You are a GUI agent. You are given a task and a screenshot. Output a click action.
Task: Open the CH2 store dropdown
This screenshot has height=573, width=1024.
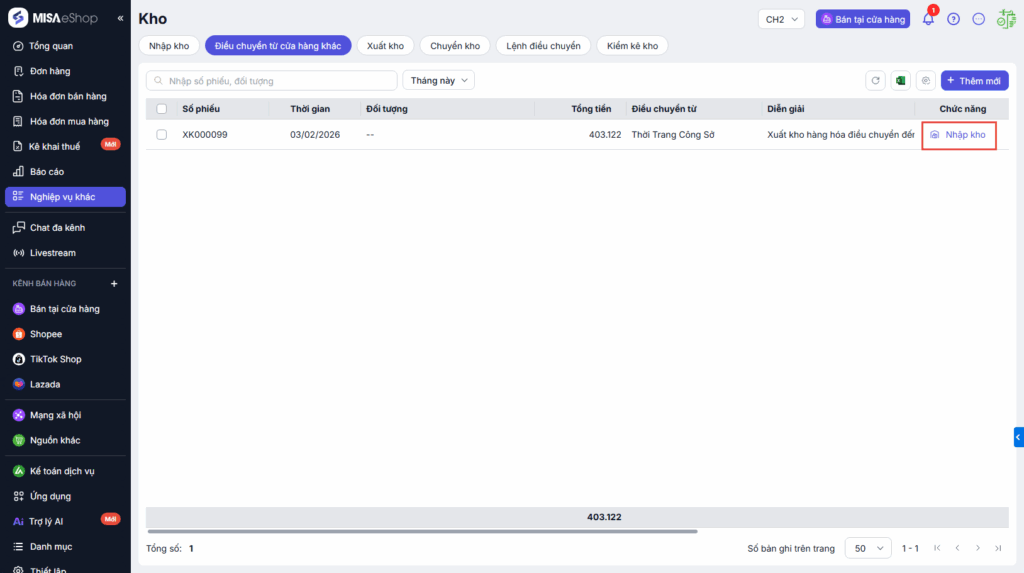[x=781, y=19]
